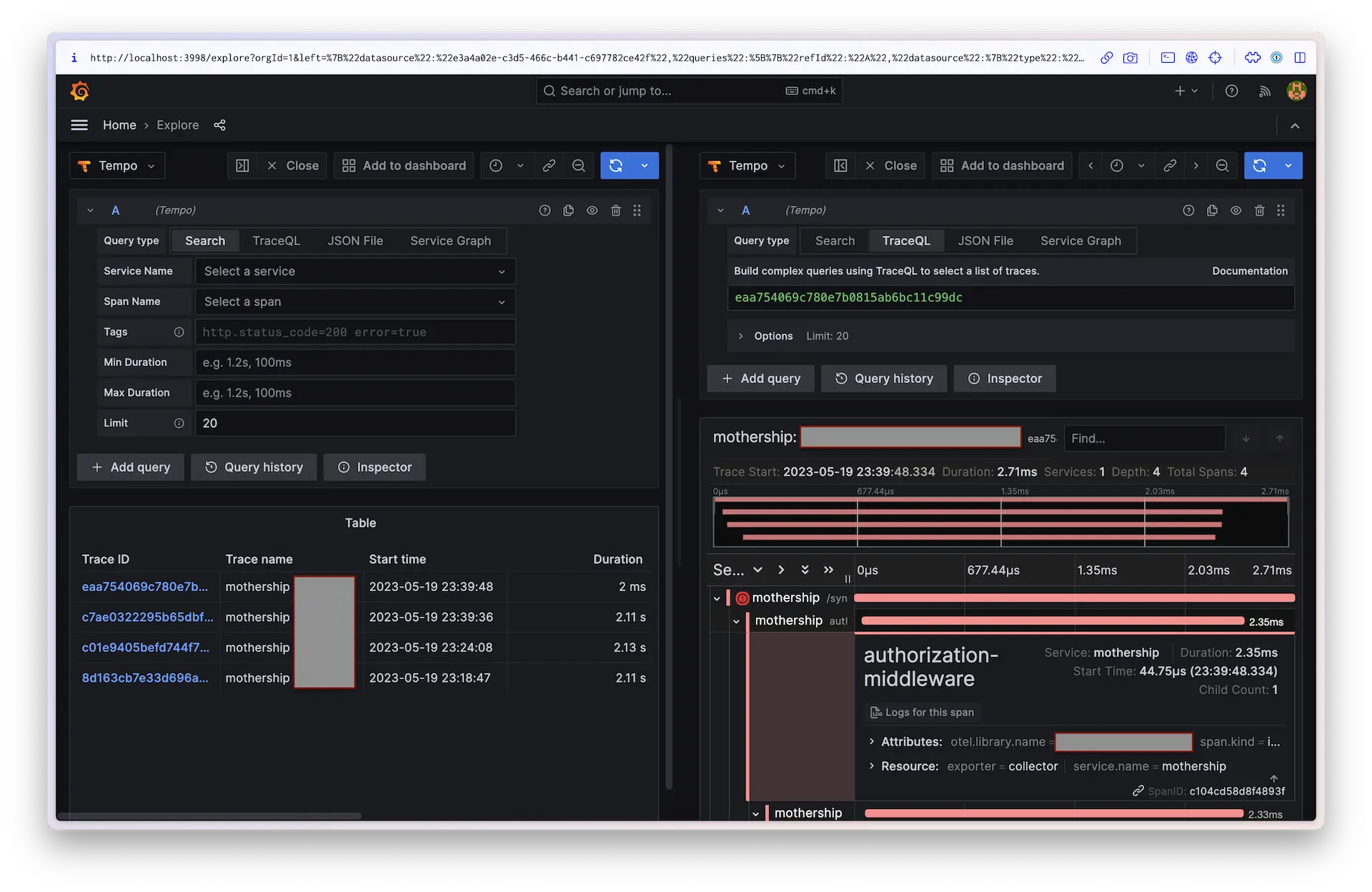The width and height of the screenshot is (1372, 892).
Task: Open the help question-mark icon in top navigation
Action: (x=1231, y=91)
